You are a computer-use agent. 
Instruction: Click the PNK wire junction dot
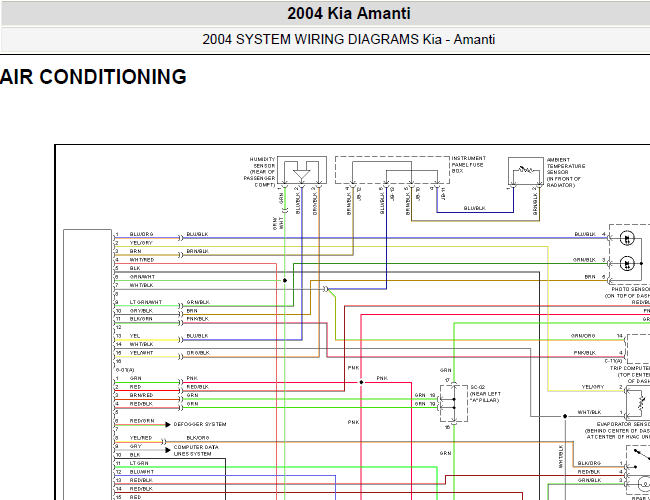pos(361,382)
